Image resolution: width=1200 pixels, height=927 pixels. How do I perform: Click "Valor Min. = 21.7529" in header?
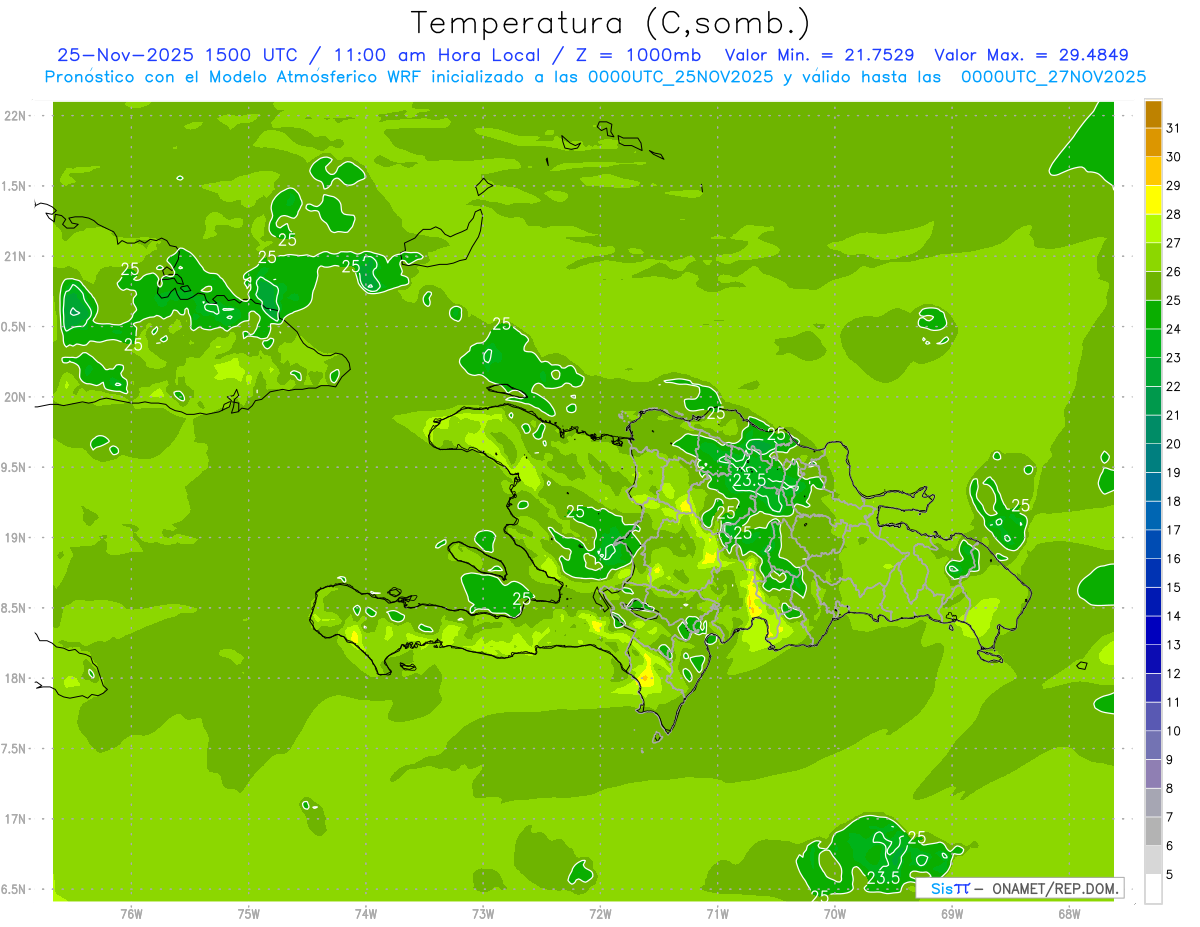819,56
